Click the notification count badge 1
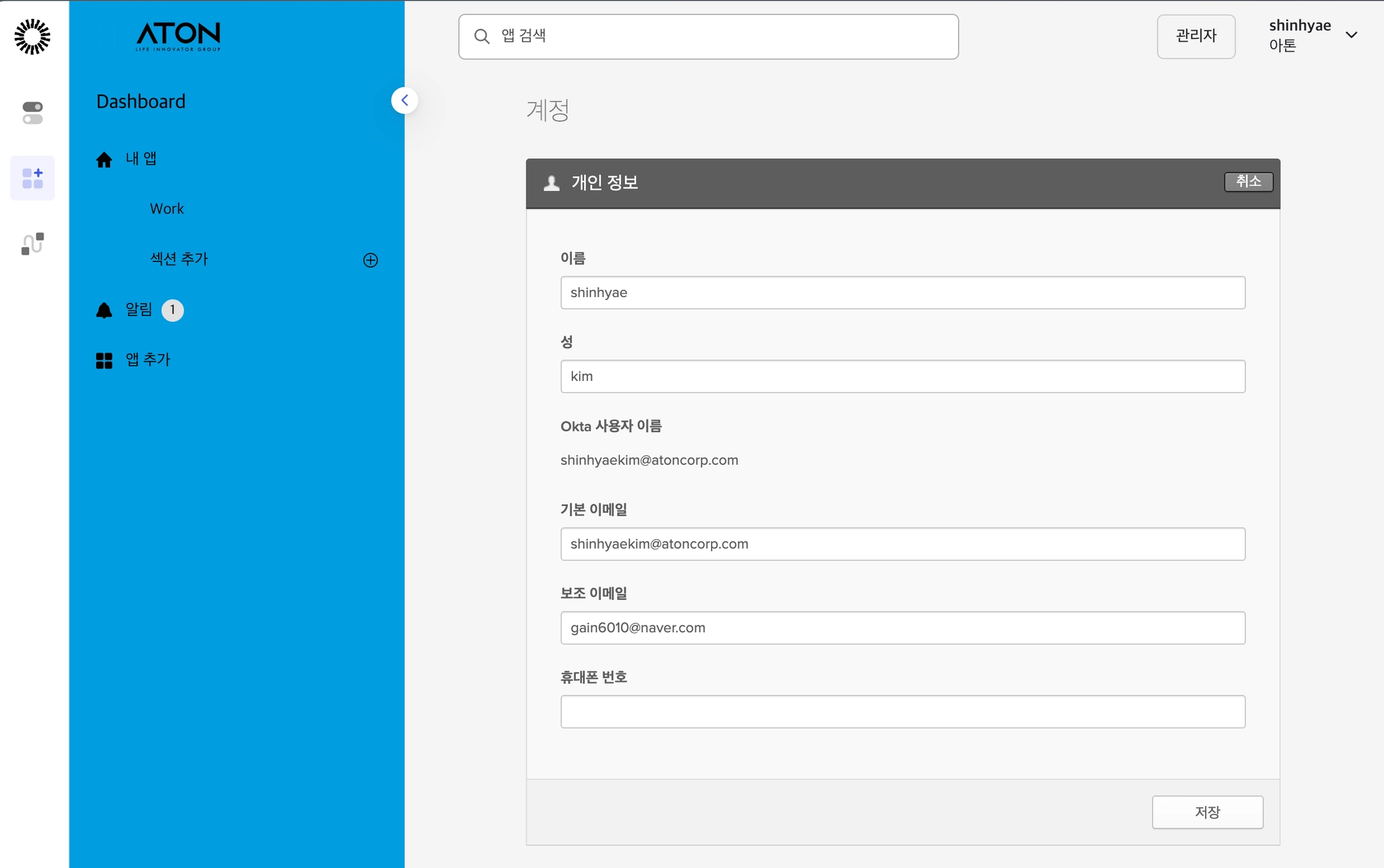 pos(172,310)
